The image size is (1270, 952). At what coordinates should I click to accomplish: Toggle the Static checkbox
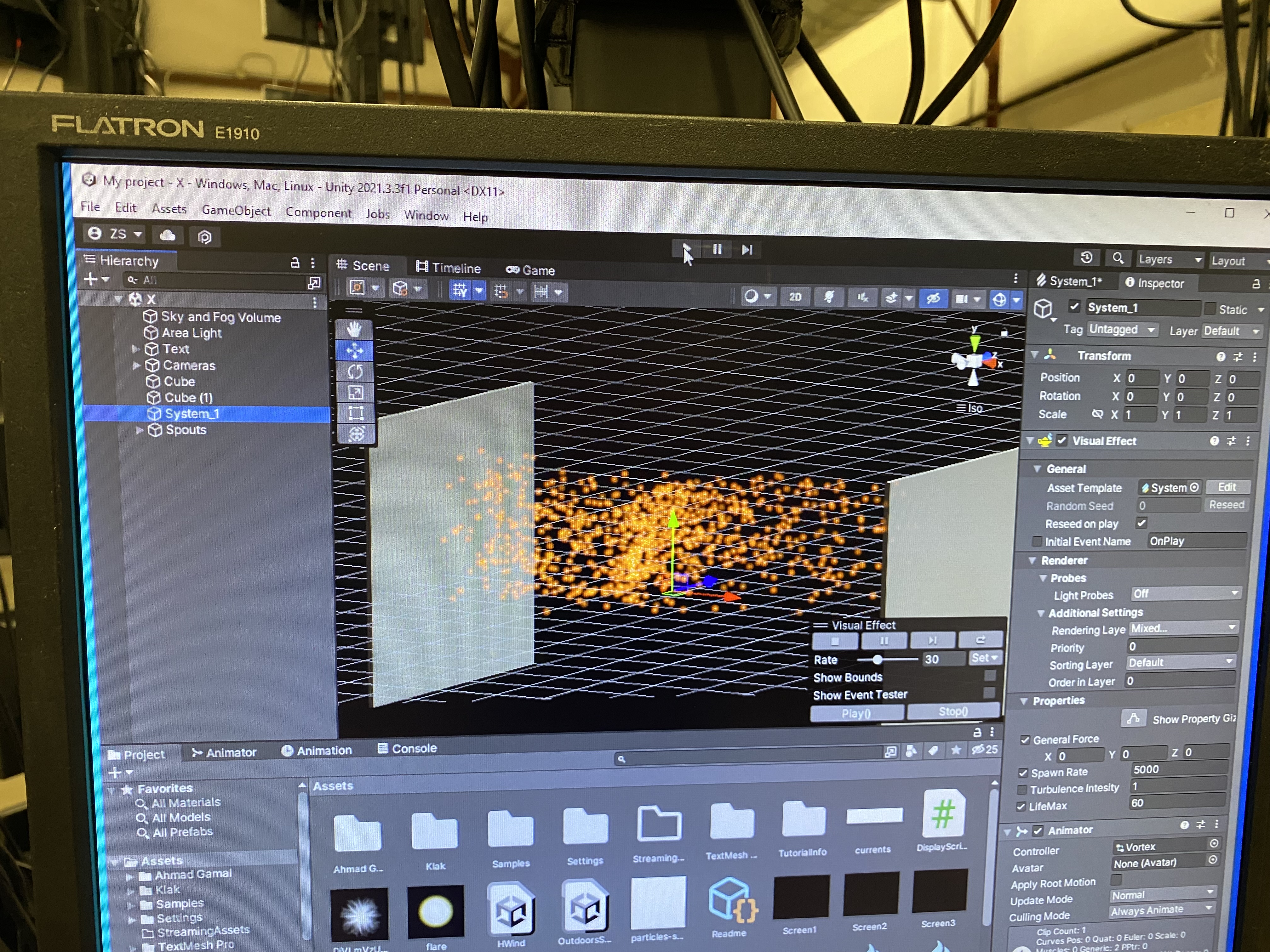tap(1210, 309)
